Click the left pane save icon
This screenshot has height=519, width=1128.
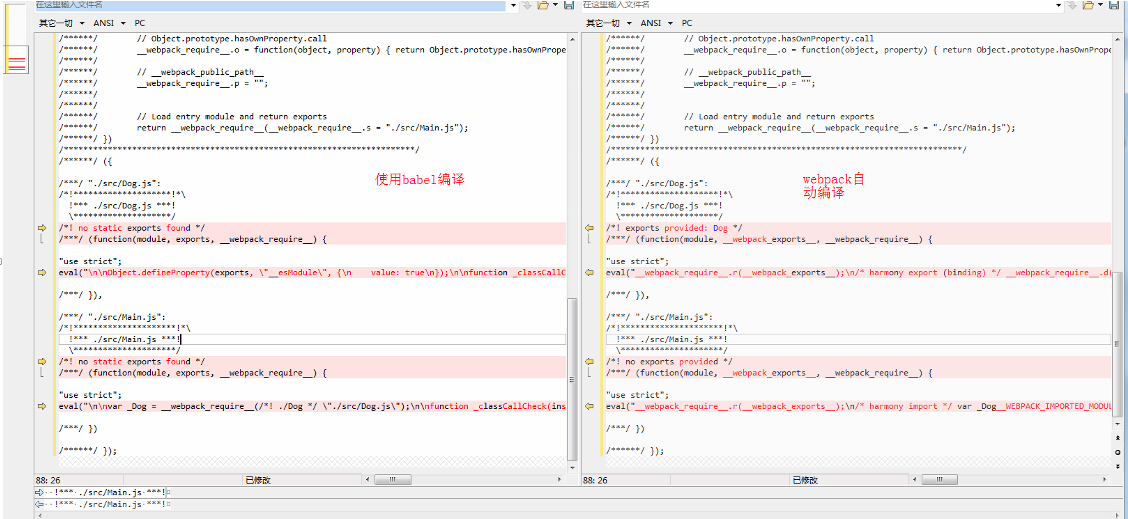point(569,5)
